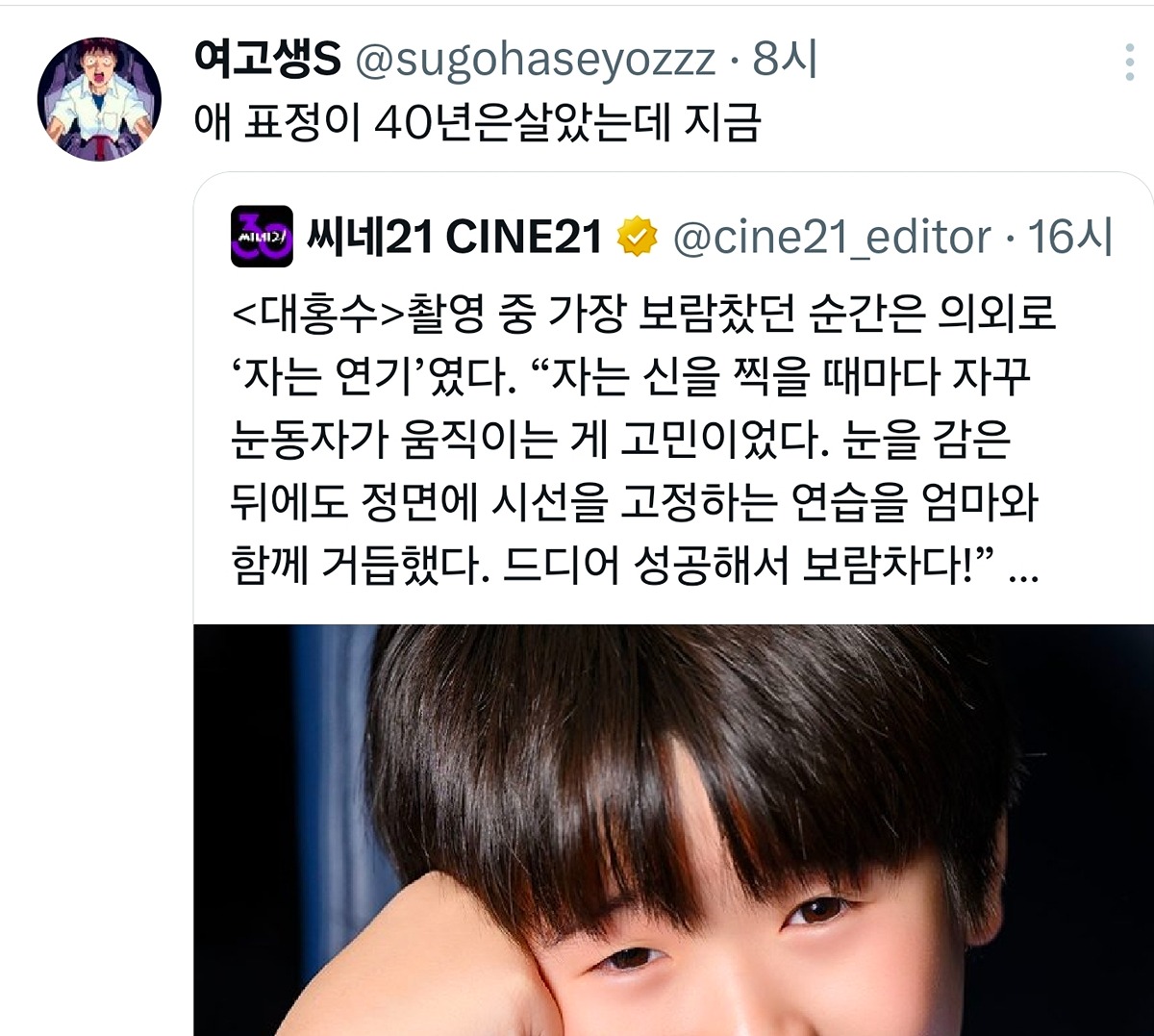The width and height of the screenshot is (1154, 1036).
Task: Select the line beginning 눈동자가 움직이는
Action: (621, 440)
